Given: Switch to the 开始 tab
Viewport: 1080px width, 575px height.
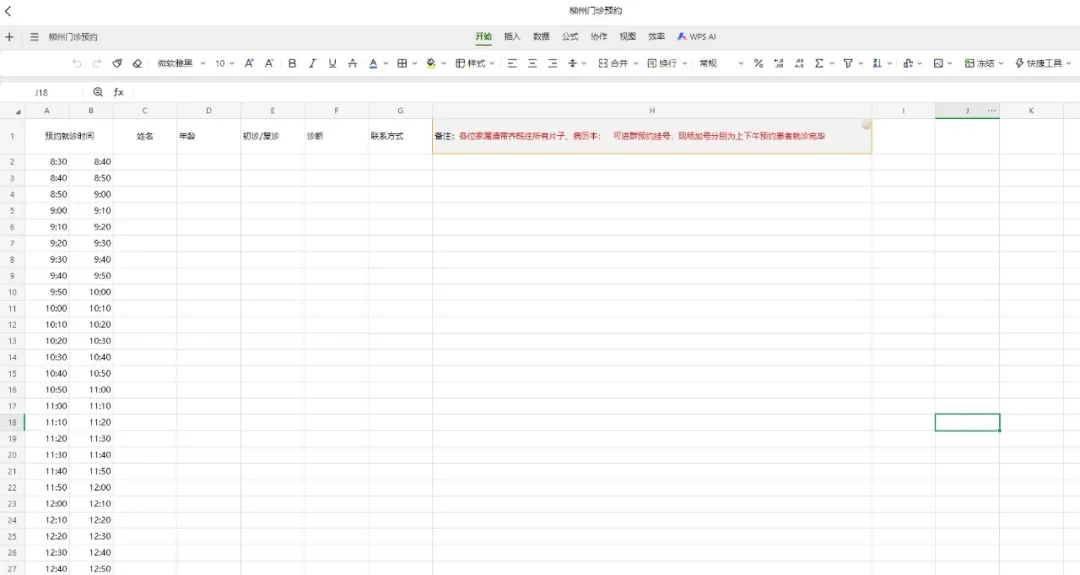Looking at the screenshot, I should tap(484, 37).
